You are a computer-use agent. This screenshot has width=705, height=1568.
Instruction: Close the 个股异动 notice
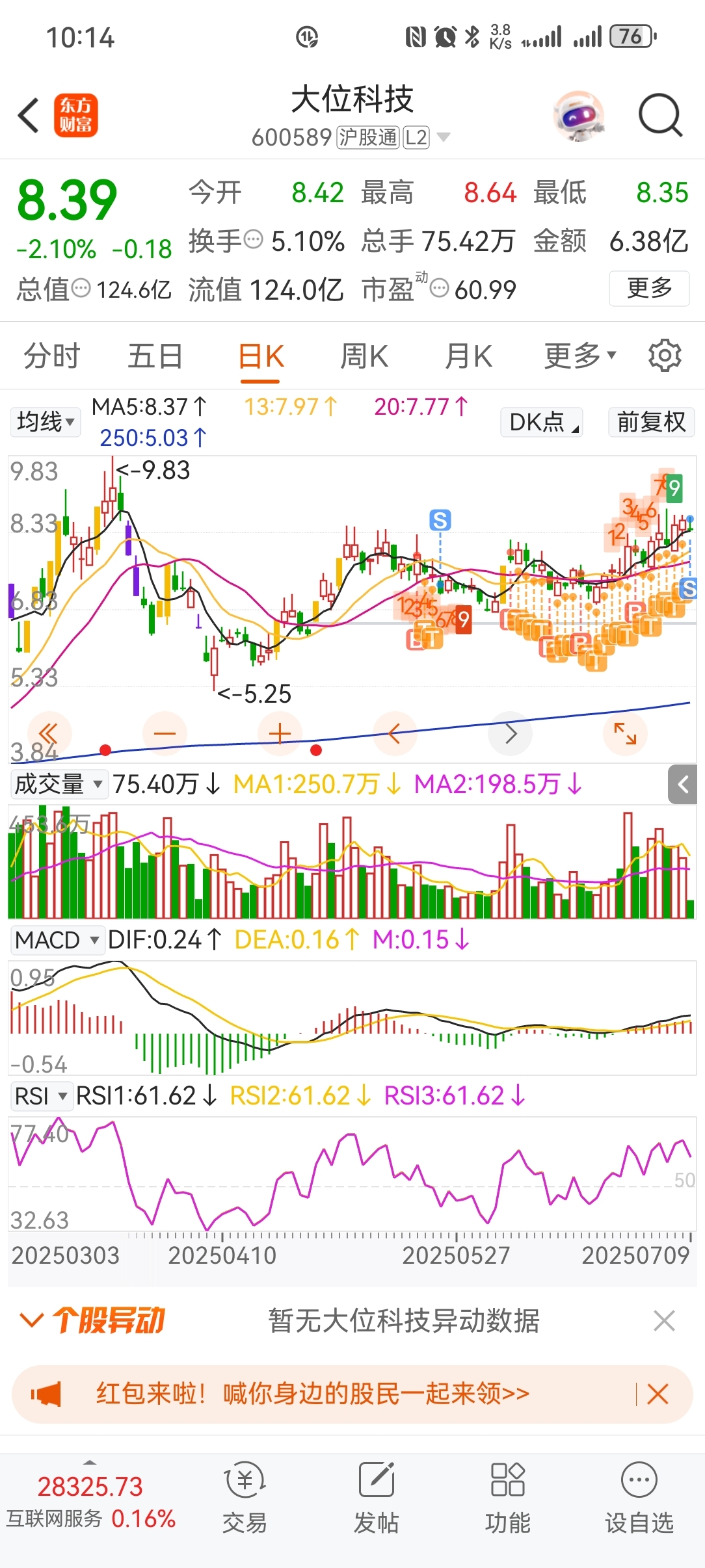(x=664, y=1321)
